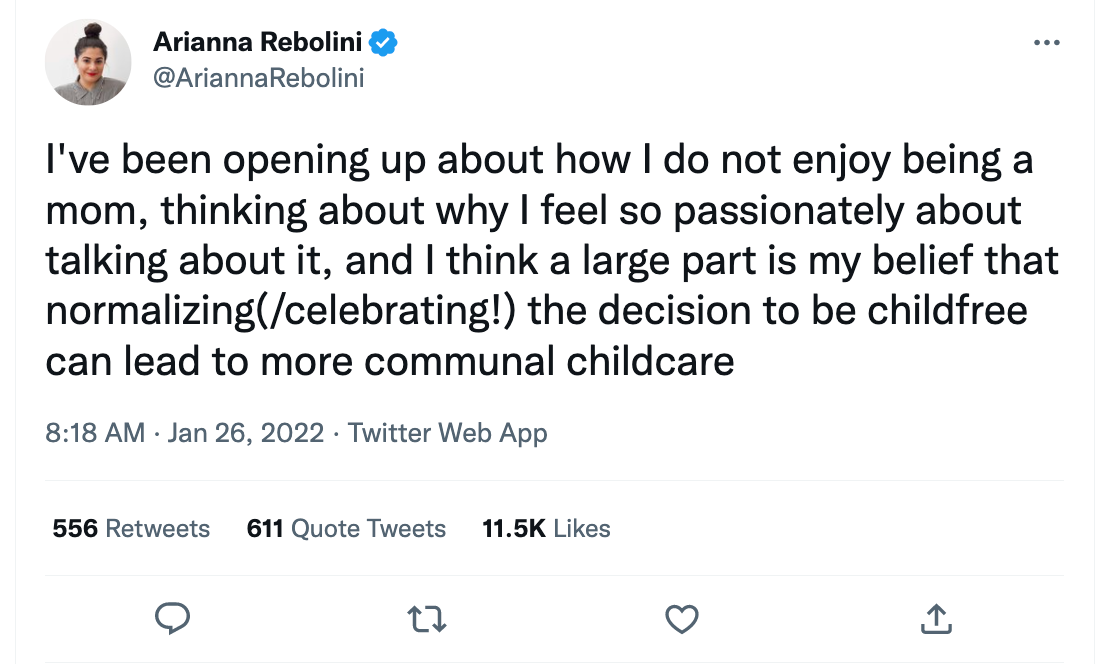View the list of Retweets
This screenshot has width=1116, height=664.
coord(157,528)
